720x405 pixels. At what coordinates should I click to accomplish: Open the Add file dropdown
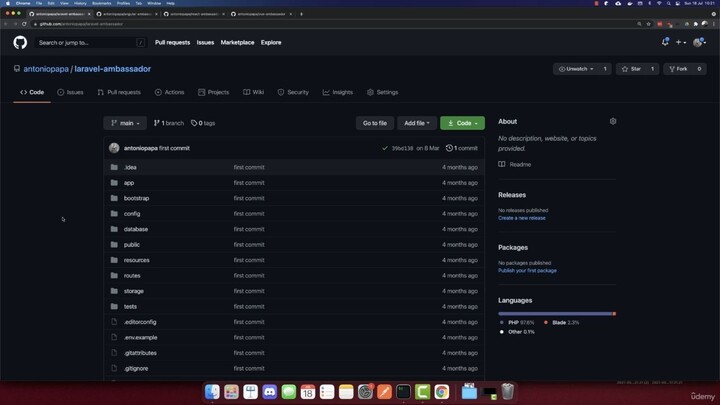(417, 123)
